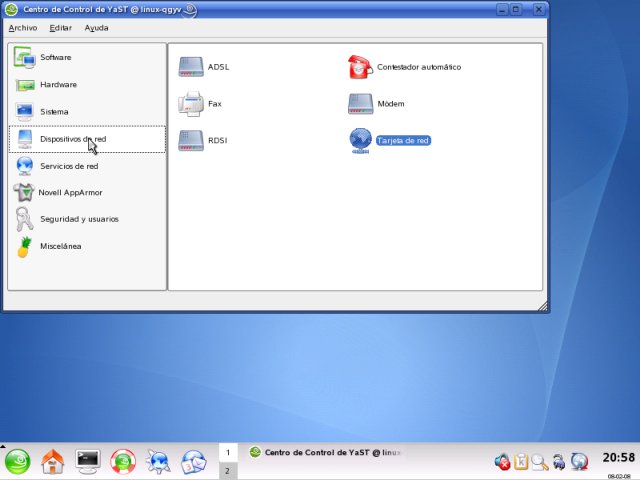This screenshot has width=640, height=480.
Task: Open the Software category in the sidebar
Action: pos(87,58)
